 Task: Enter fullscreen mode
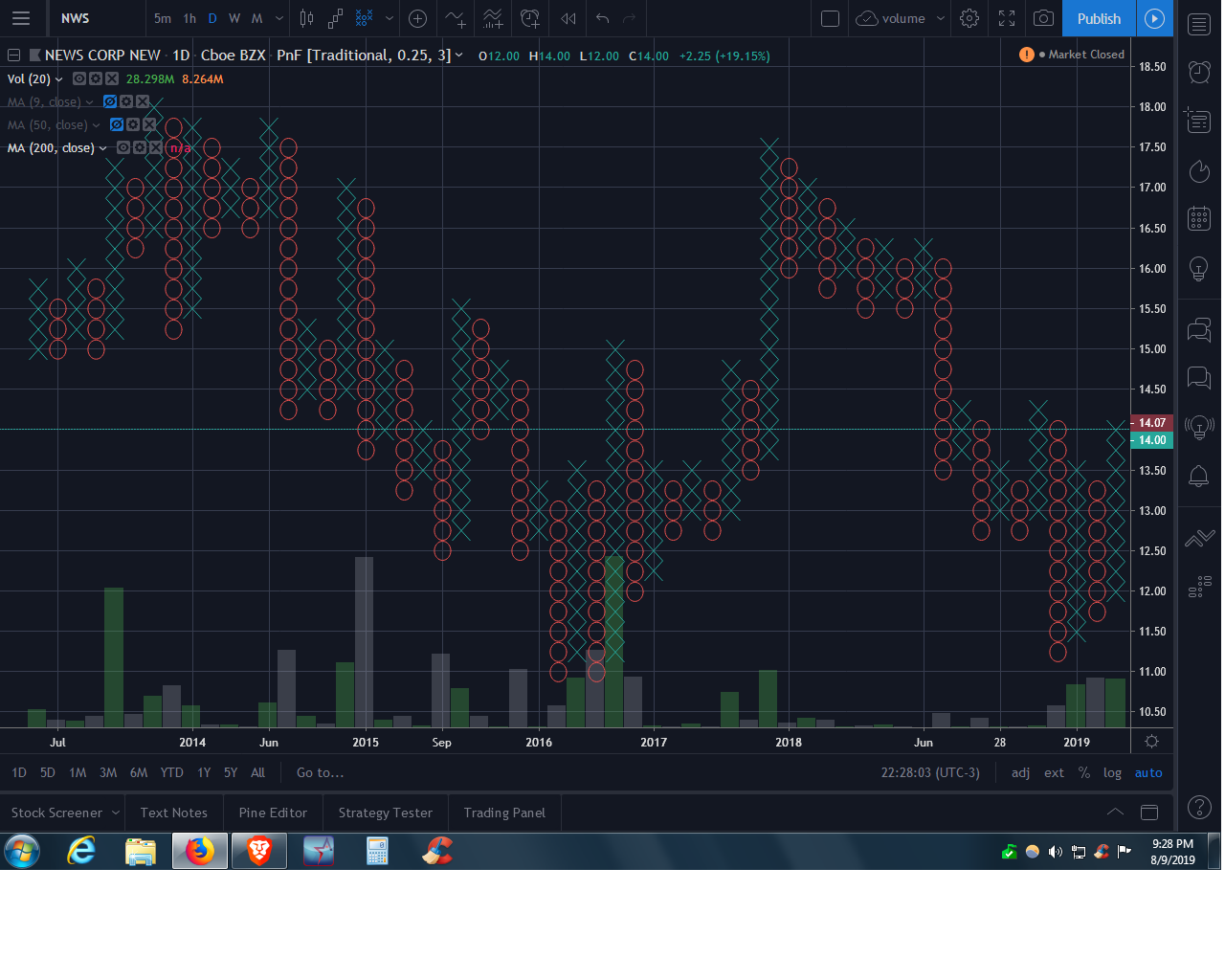point(1007,18)
